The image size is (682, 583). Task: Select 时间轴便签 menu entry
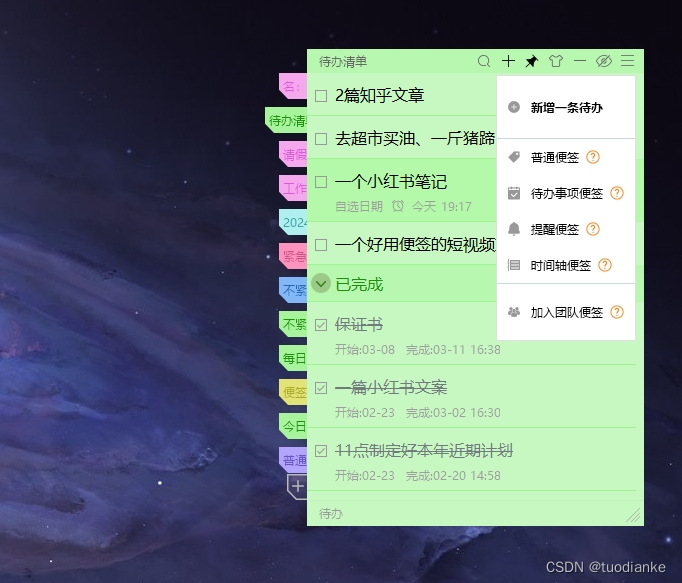[566, 265]
